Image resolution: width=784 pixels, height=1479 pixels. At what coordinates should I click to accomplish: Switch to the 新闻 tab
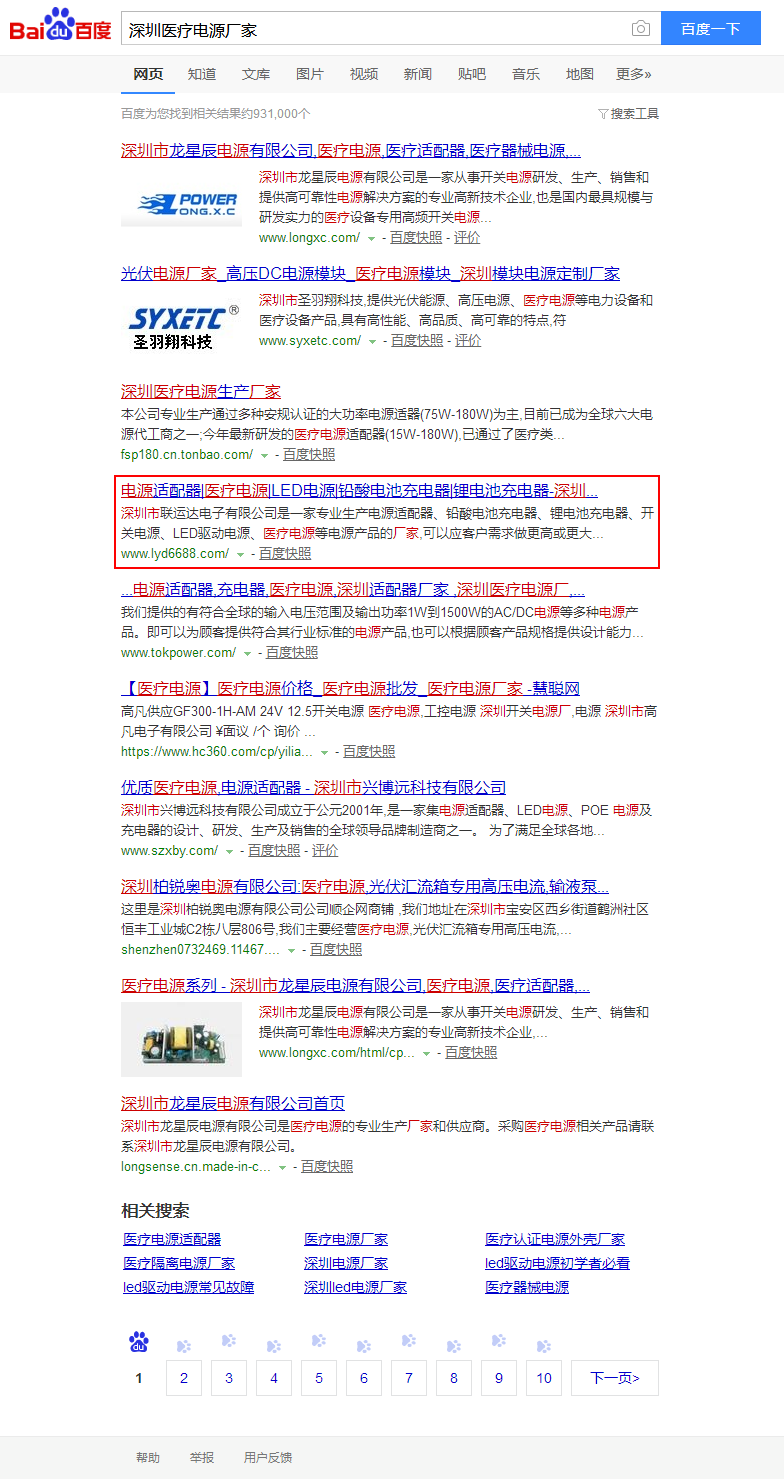[418, 74]
